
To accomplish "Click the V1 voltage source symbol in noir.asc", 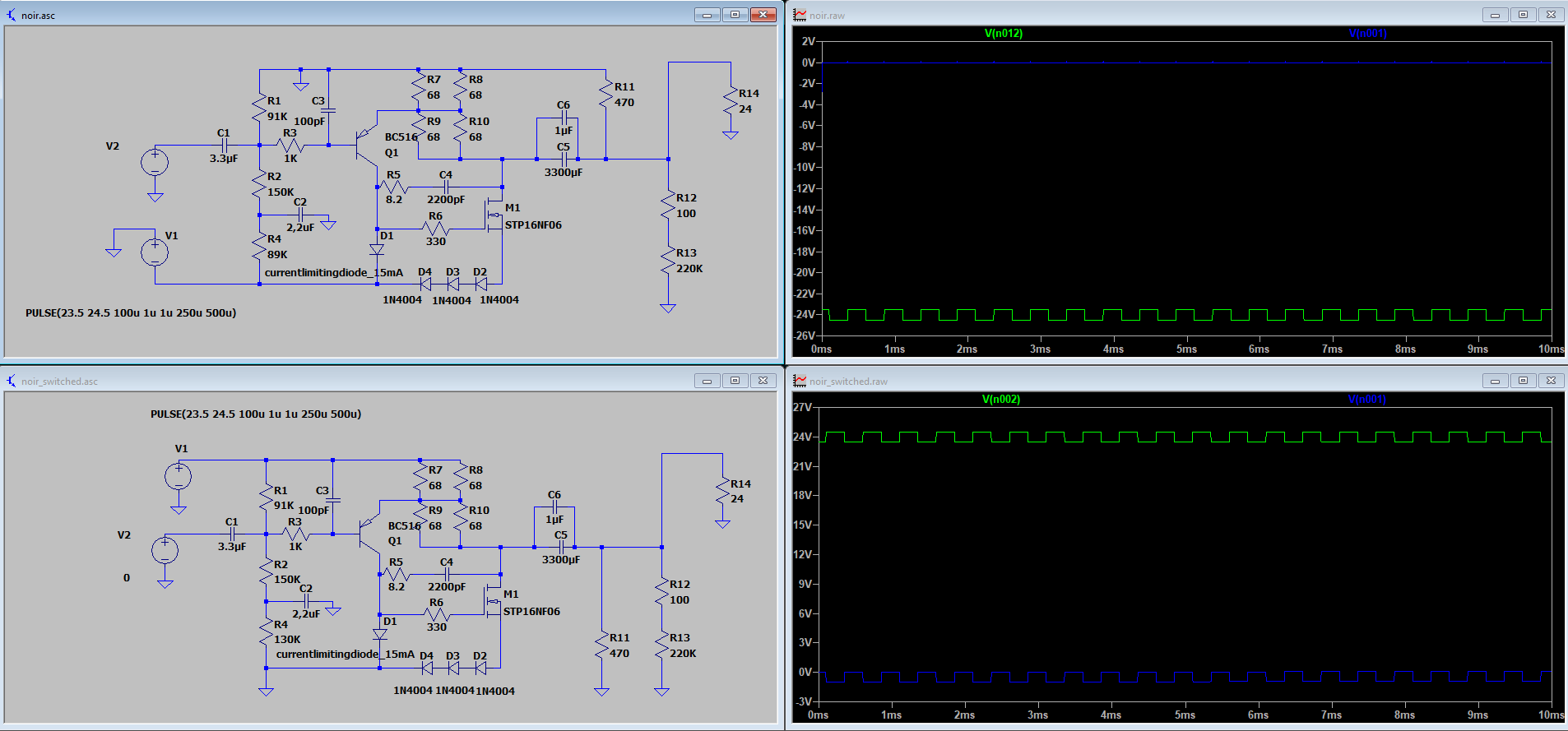I will tap(155, 252).
